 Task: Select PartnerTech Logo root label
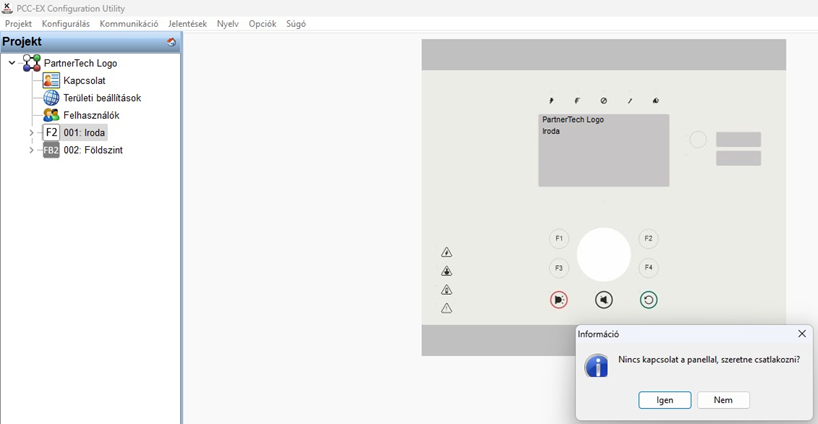[x=80, y=63]
